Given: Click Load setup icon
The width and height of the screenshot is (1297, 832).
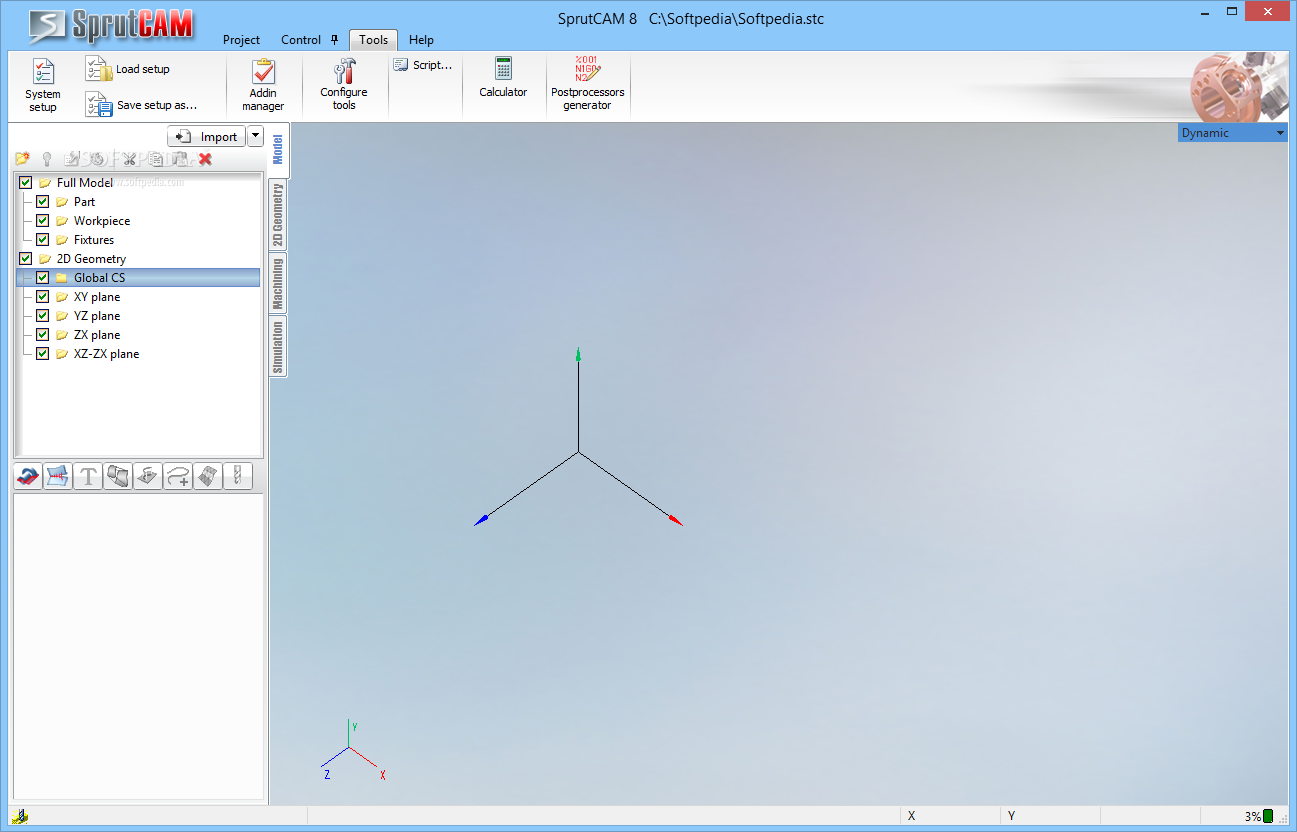Looking at the screenshot, I should coord(98,69).
